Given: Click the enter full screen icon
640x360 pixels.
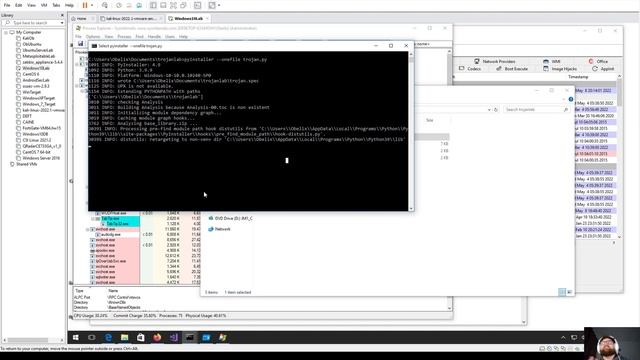Looking at the screenshot, I should 173,5.
